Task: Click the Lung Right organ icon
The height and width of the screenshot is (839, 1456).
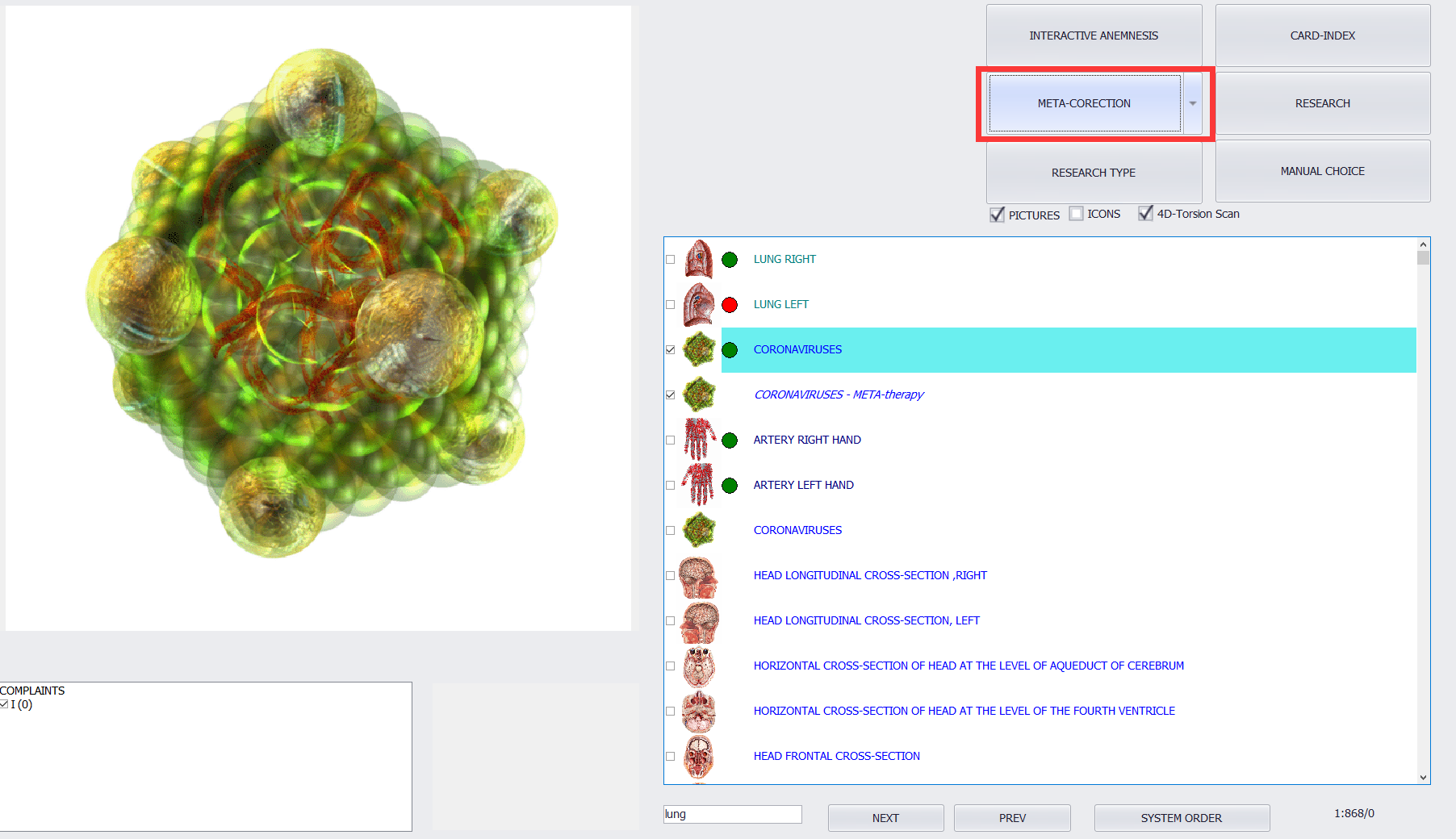Action: pos(698,260)
